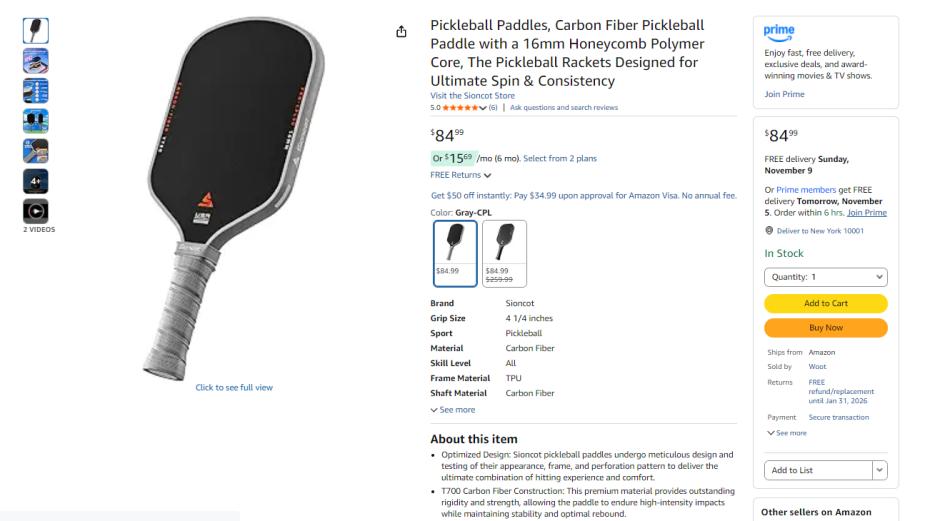Open Select from 2 plans link
The width and height of the screenshot is (950, 521).
coord(560,158)
